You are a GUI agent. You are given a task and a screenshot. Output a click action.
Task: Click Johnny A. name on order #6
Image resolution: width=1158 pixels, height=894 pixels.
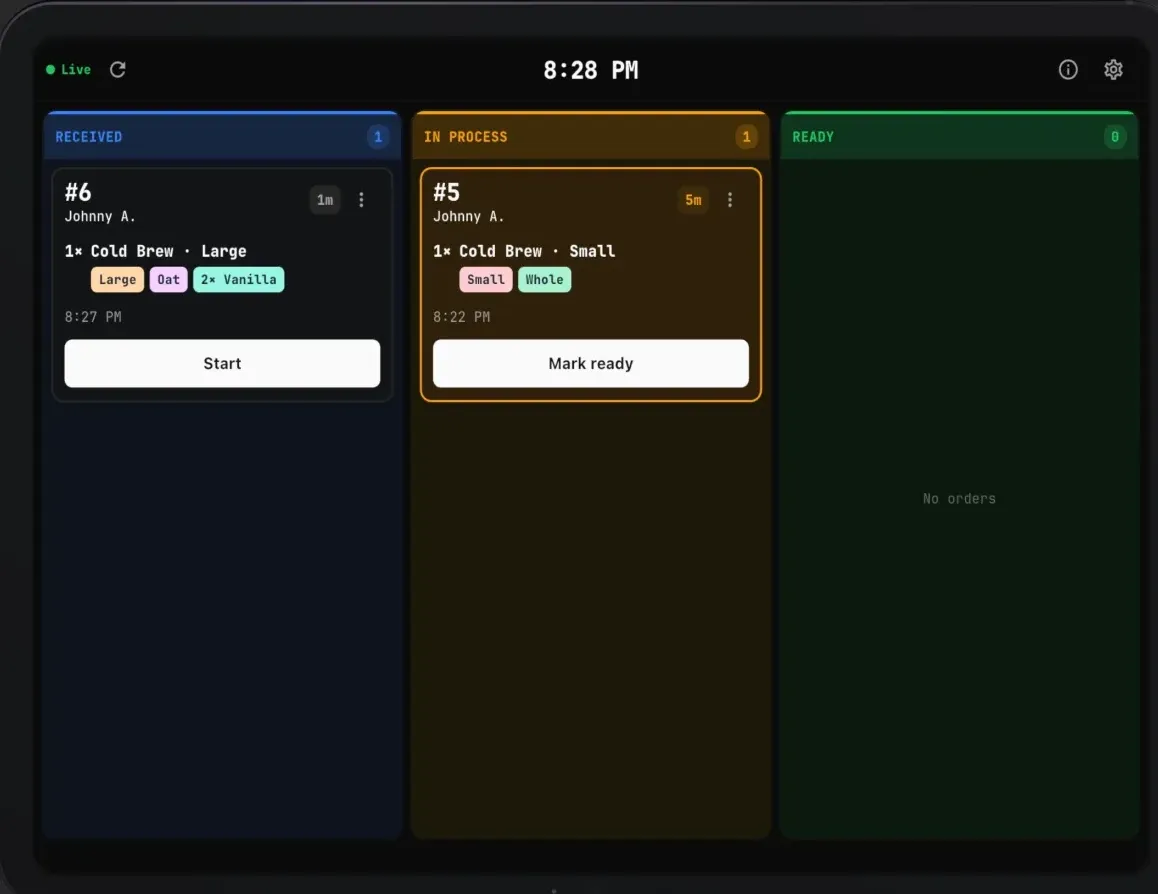click(x=100, y=216)
